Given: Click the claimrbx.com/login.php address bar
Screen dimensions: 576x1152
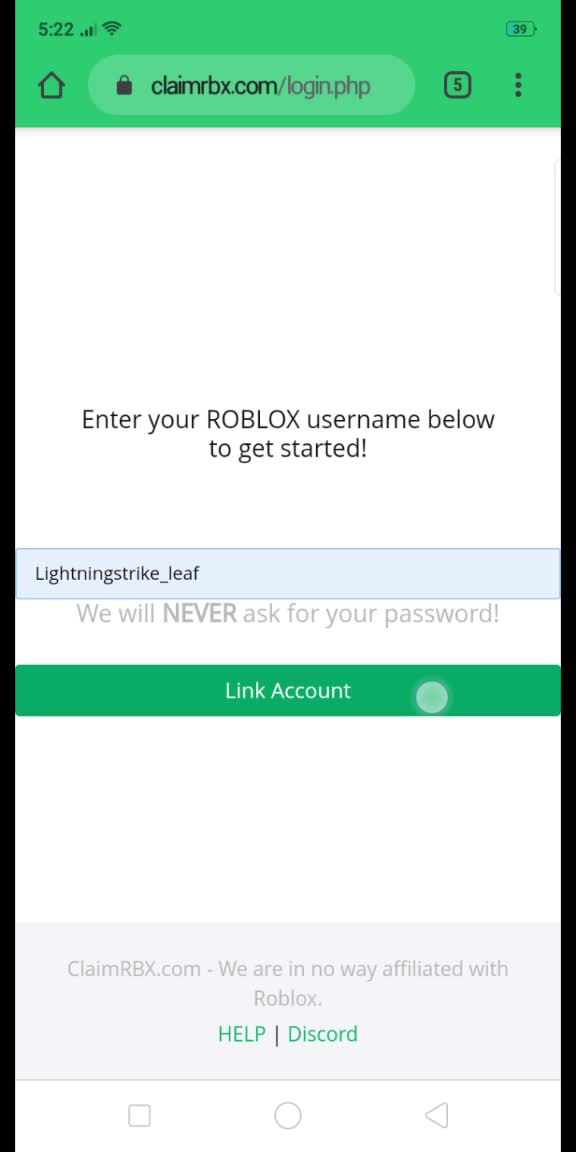Looking at the screenshot, I should (x=251, y=86).
